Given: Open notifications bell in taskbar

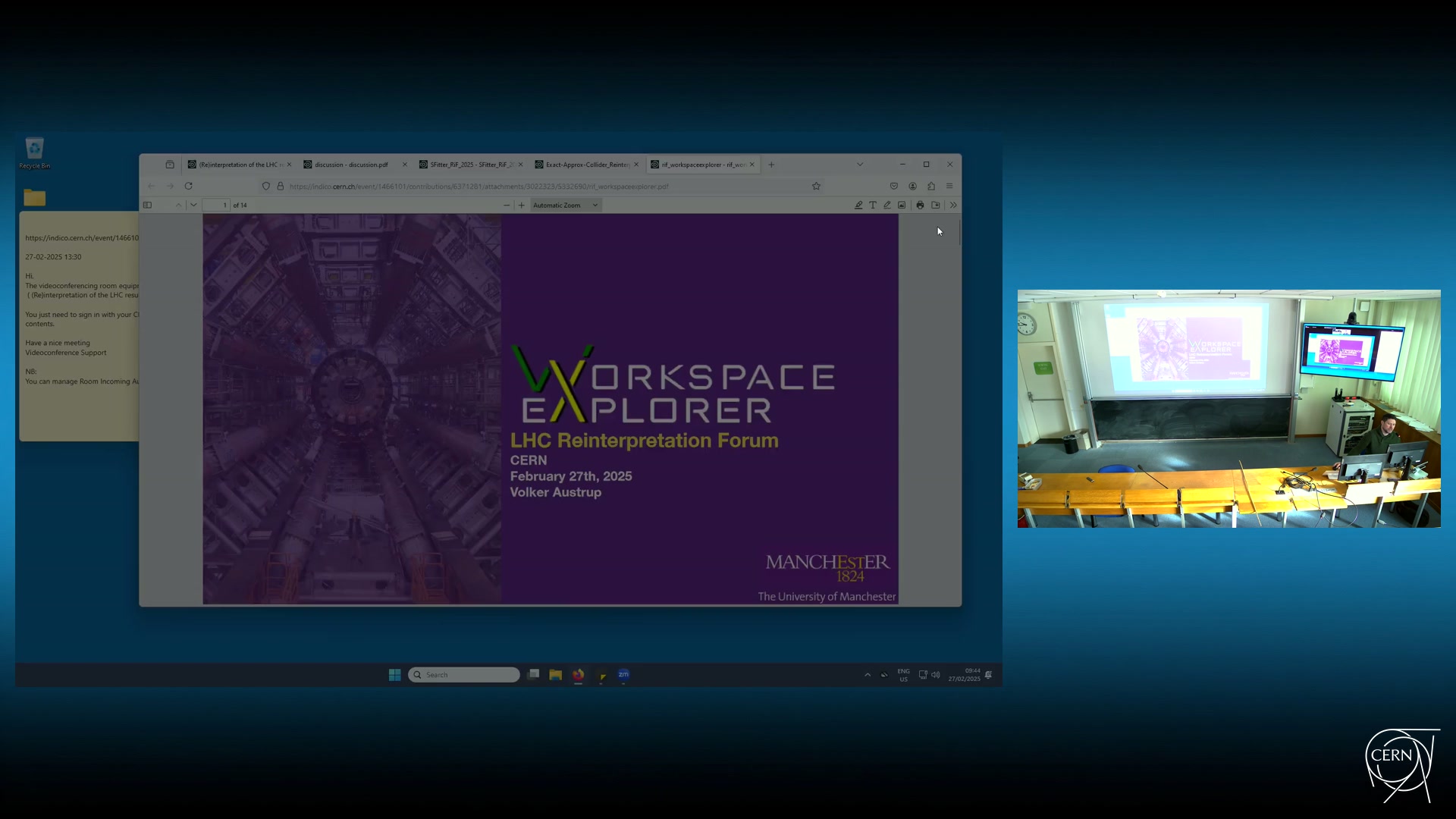Looking at the screenshot, I should coord(989,675).
